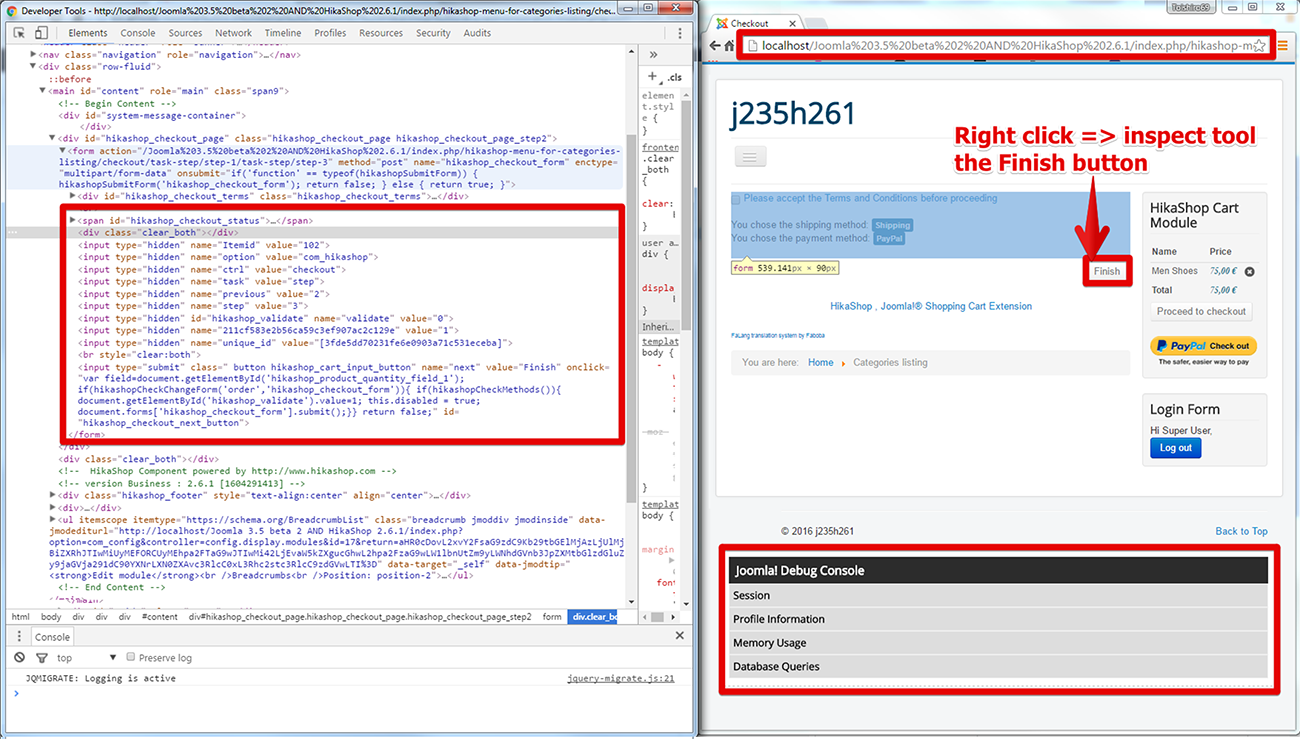Activate the DevTools element inspector arrow

pyautogui.click(x=19, y=33)
